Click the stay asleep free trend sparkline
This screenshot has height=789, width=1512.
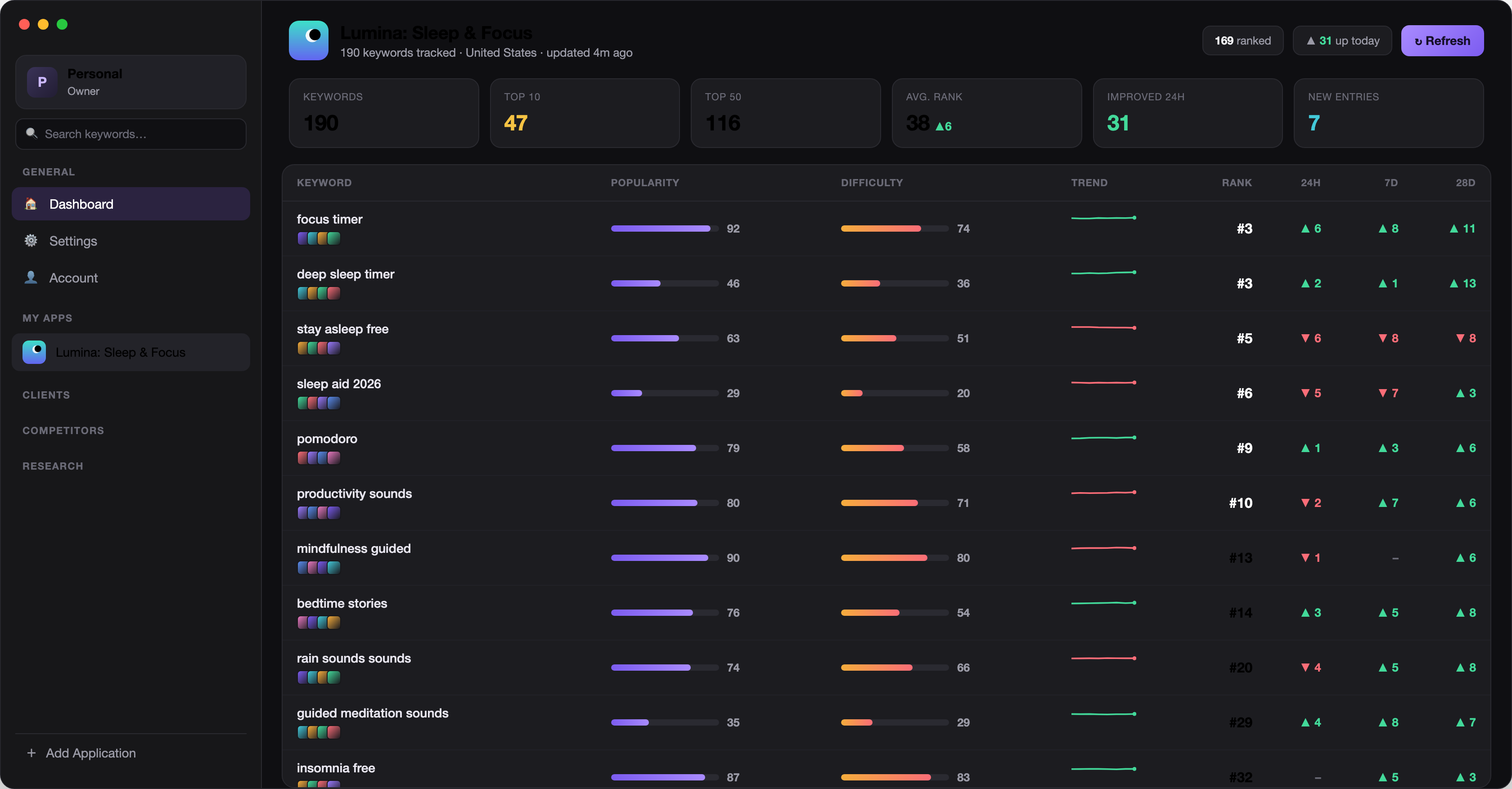tap(1103, 327)
